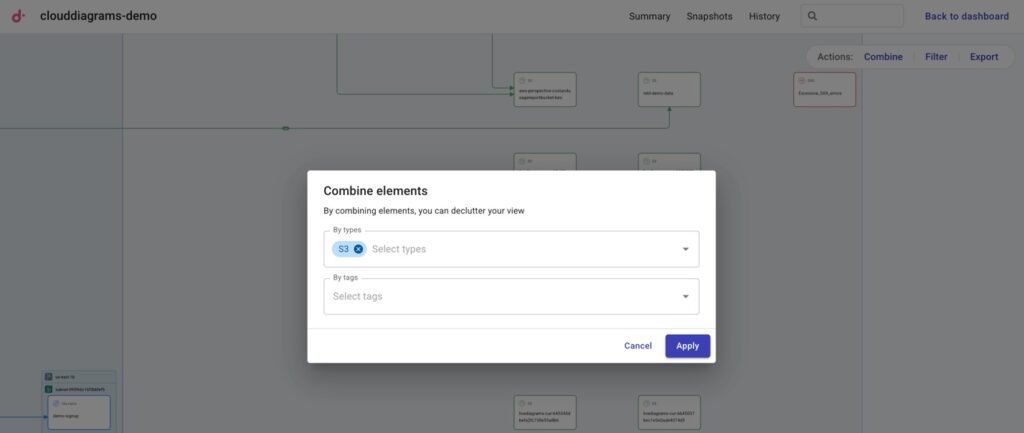Expand the By types dropdown arrow
Screen dimensions: 1024x433
pos(685,249)
